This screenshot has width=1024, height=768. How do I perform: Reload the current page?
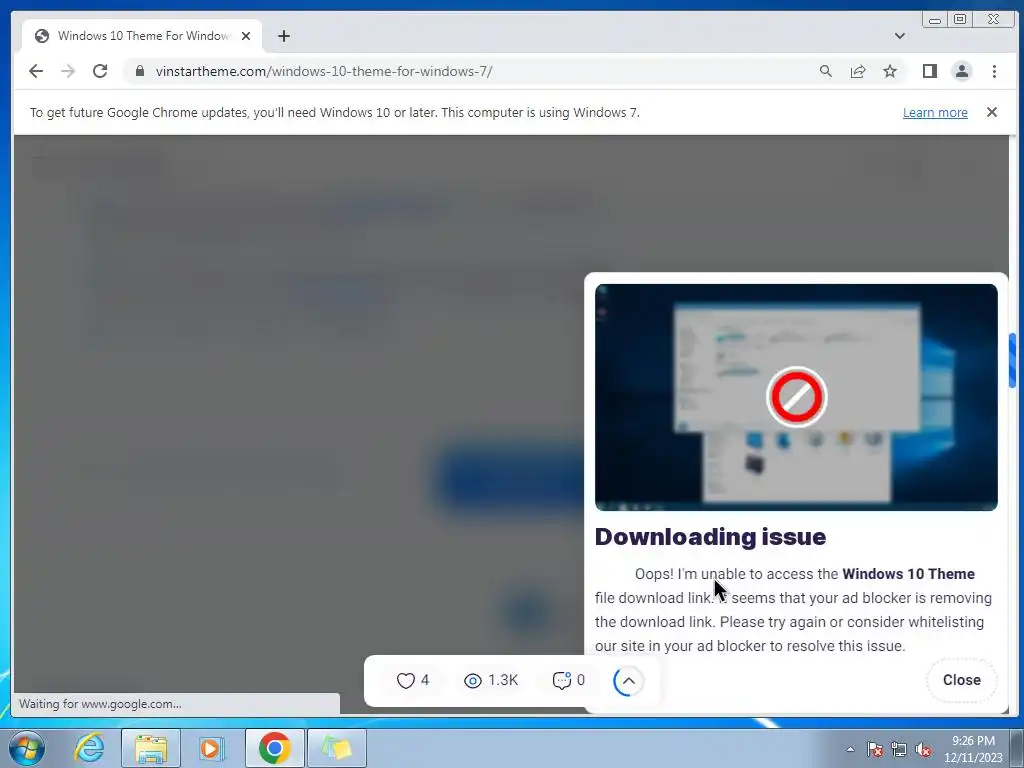pos(100,71)
